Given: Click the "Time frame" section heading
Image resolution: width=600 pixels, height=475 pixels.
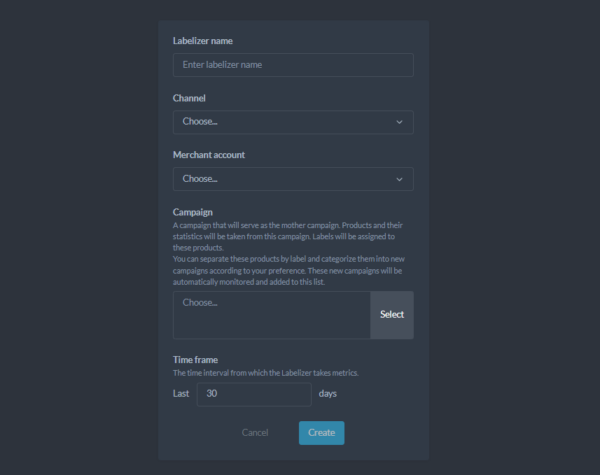Looking at the screenshot, I should point(196,359).
